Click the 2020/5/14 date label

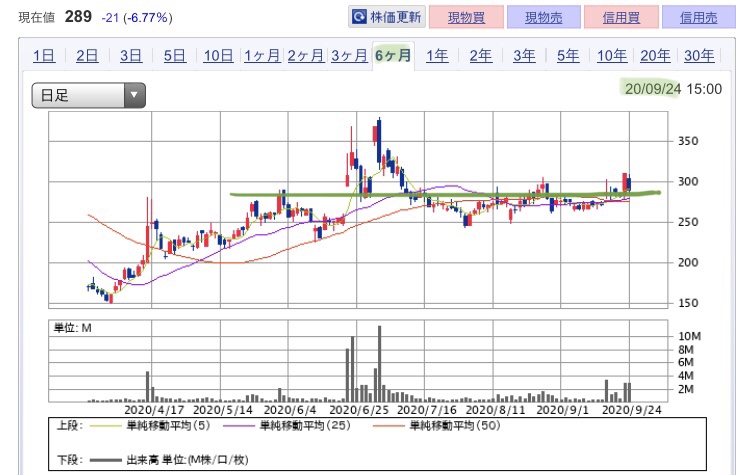[223, 410]
